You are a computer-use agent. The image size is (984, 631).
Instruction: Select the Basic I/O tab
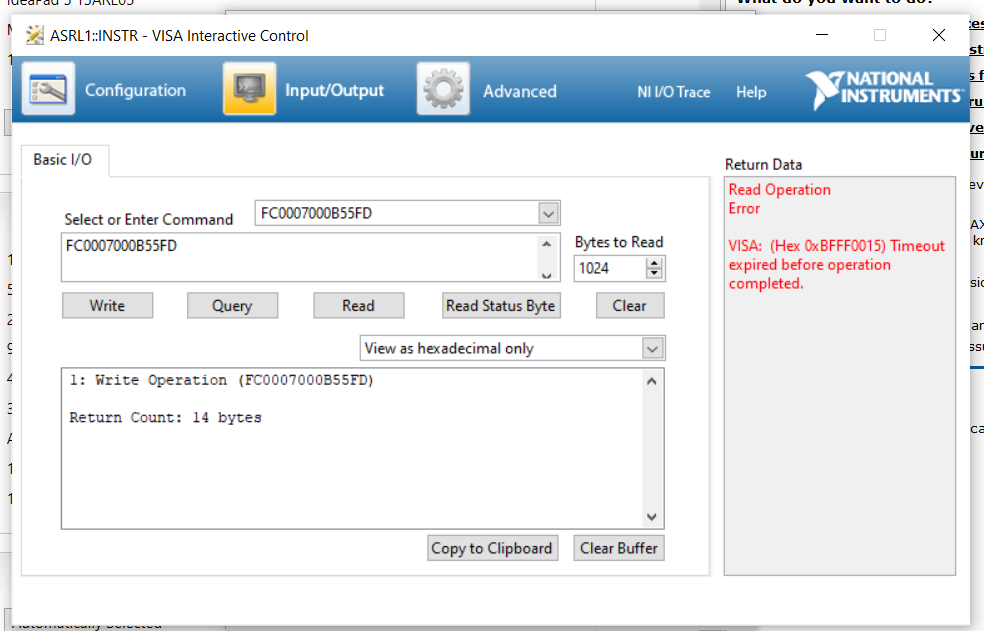click(63, 160)
